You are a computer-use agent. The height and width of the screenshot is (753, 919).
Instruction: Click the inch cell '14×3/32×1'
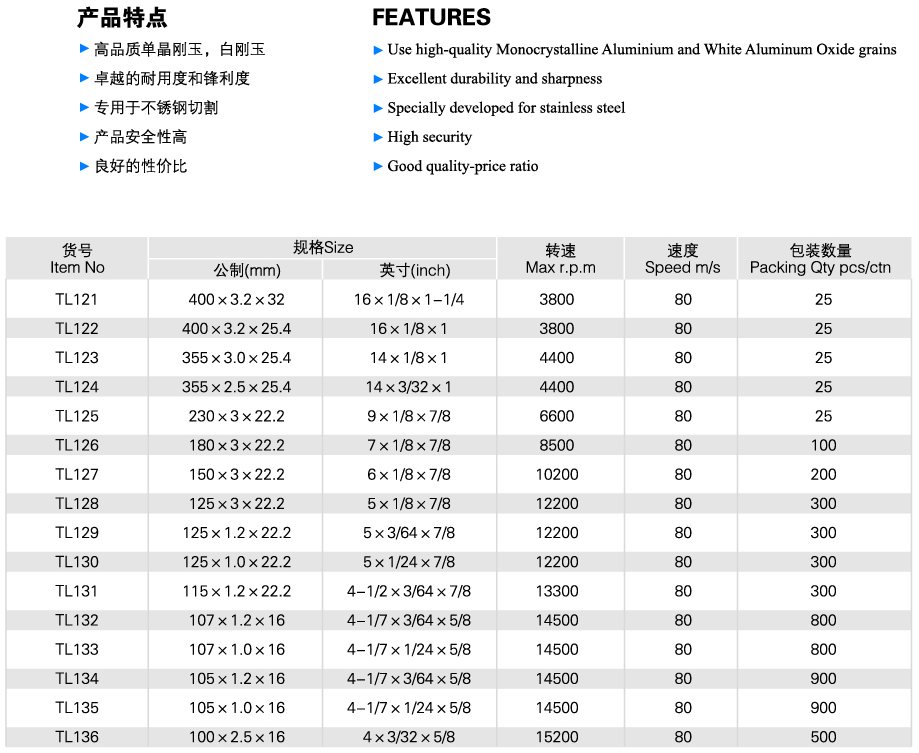coord(409,387)
